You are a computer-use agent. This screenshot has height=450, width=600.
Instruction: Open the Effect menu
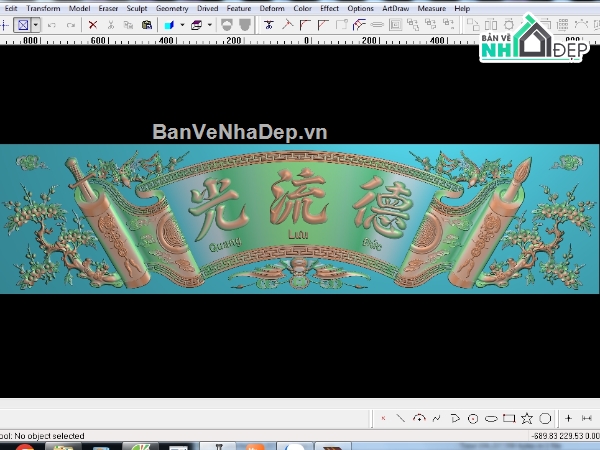tap(329, 8)
